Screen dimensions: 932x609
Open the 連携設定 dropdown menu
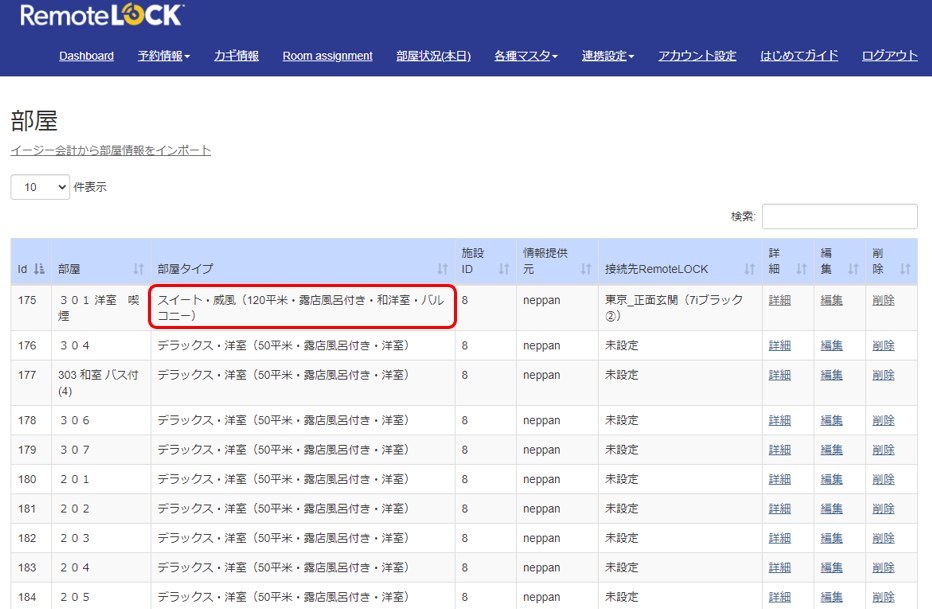coord(608,56)
